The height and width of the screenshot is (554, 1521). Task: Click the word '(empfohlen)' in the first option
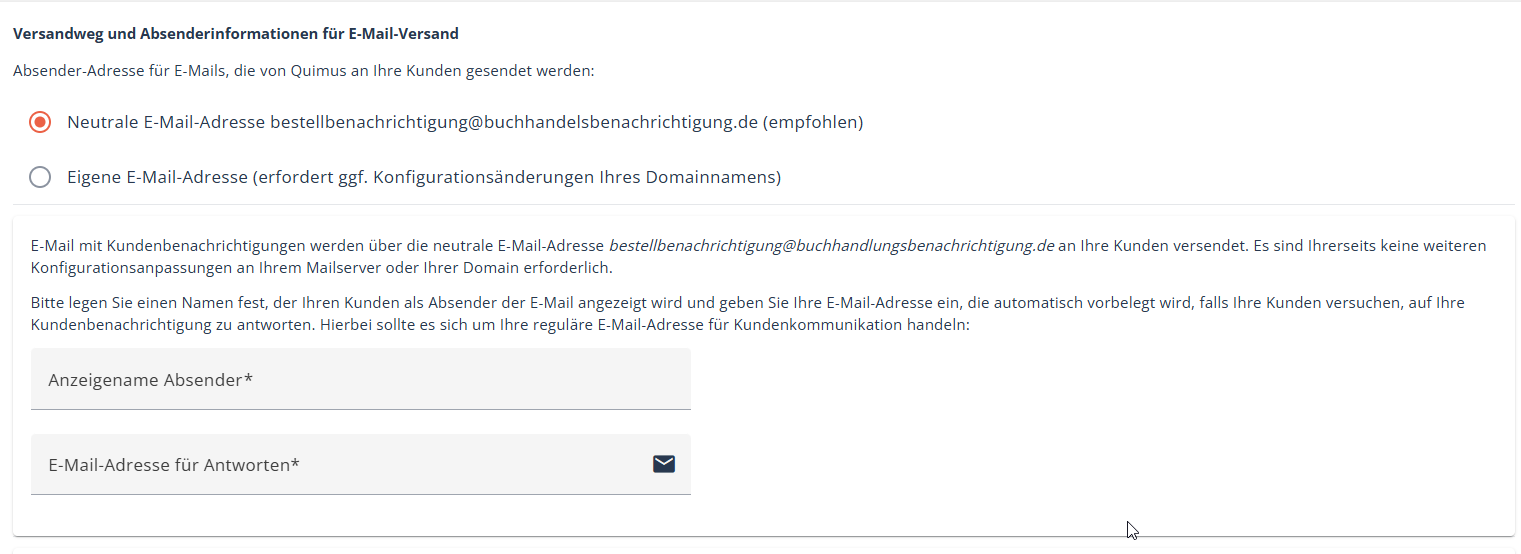[x=813, y=122]
